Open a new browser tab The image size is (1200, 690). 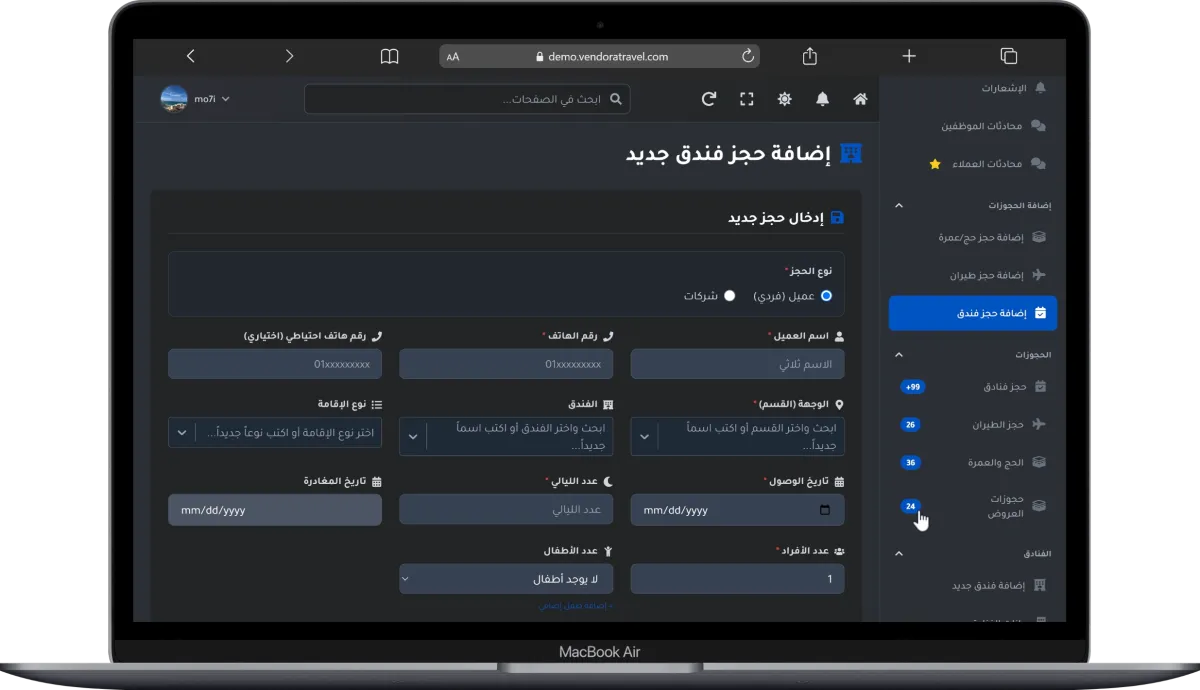[909, 56]
